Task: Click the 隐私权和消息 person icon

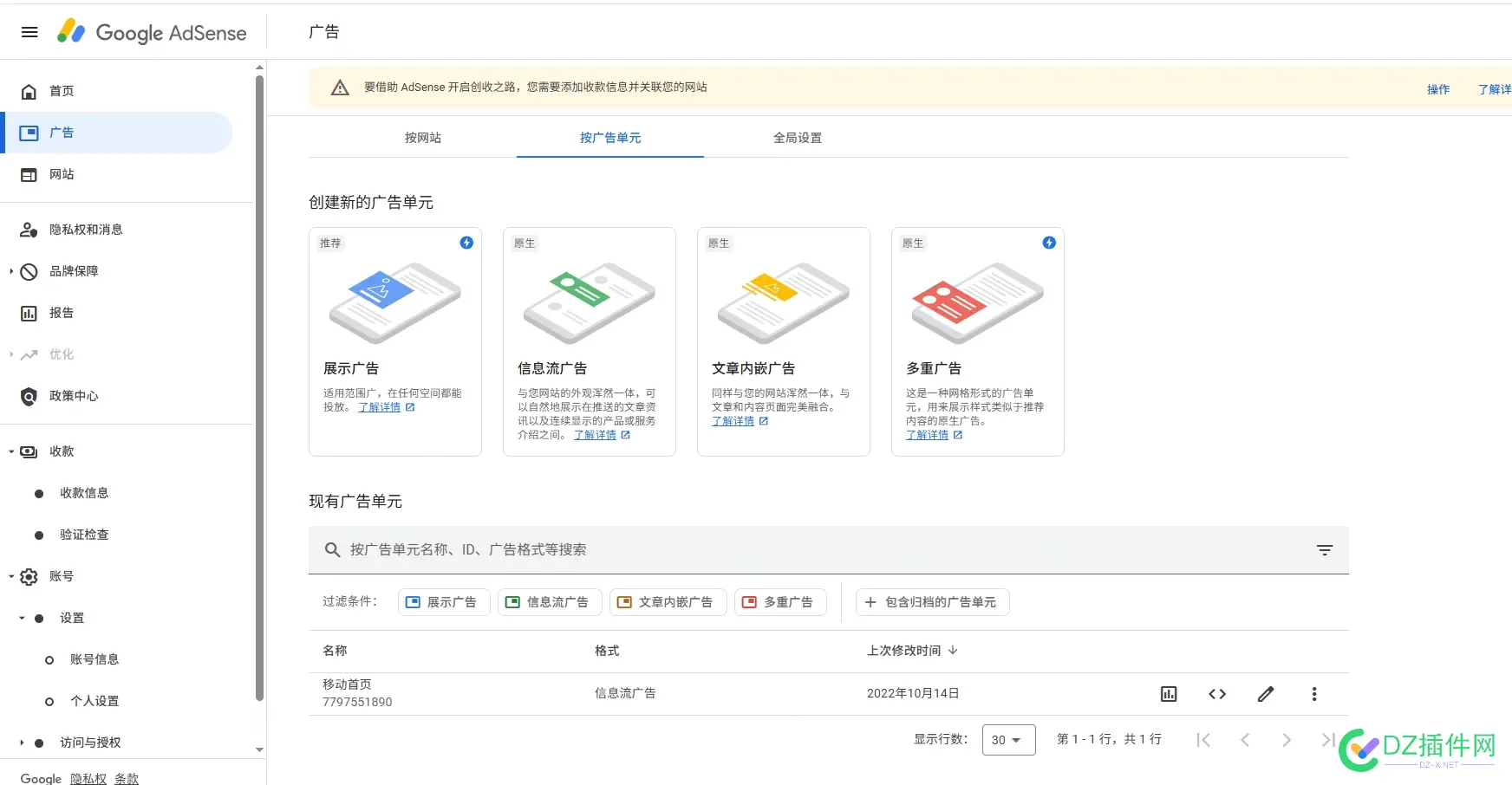Action: click(29, 230)
